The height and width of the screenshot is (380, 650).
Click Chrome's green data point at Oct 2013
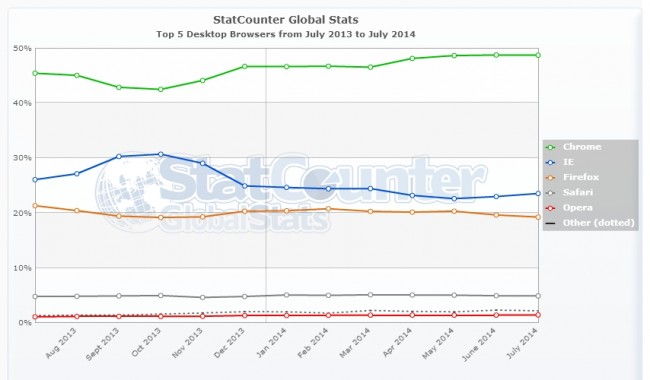point(161,89)
